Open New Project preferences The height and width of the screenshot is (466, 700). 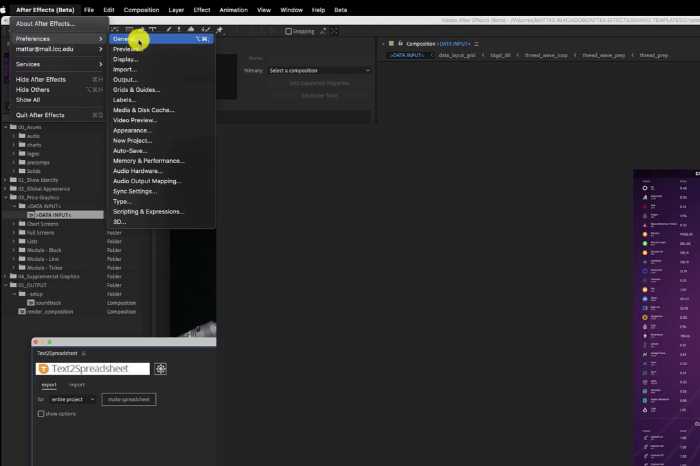[x=162, y=141]
